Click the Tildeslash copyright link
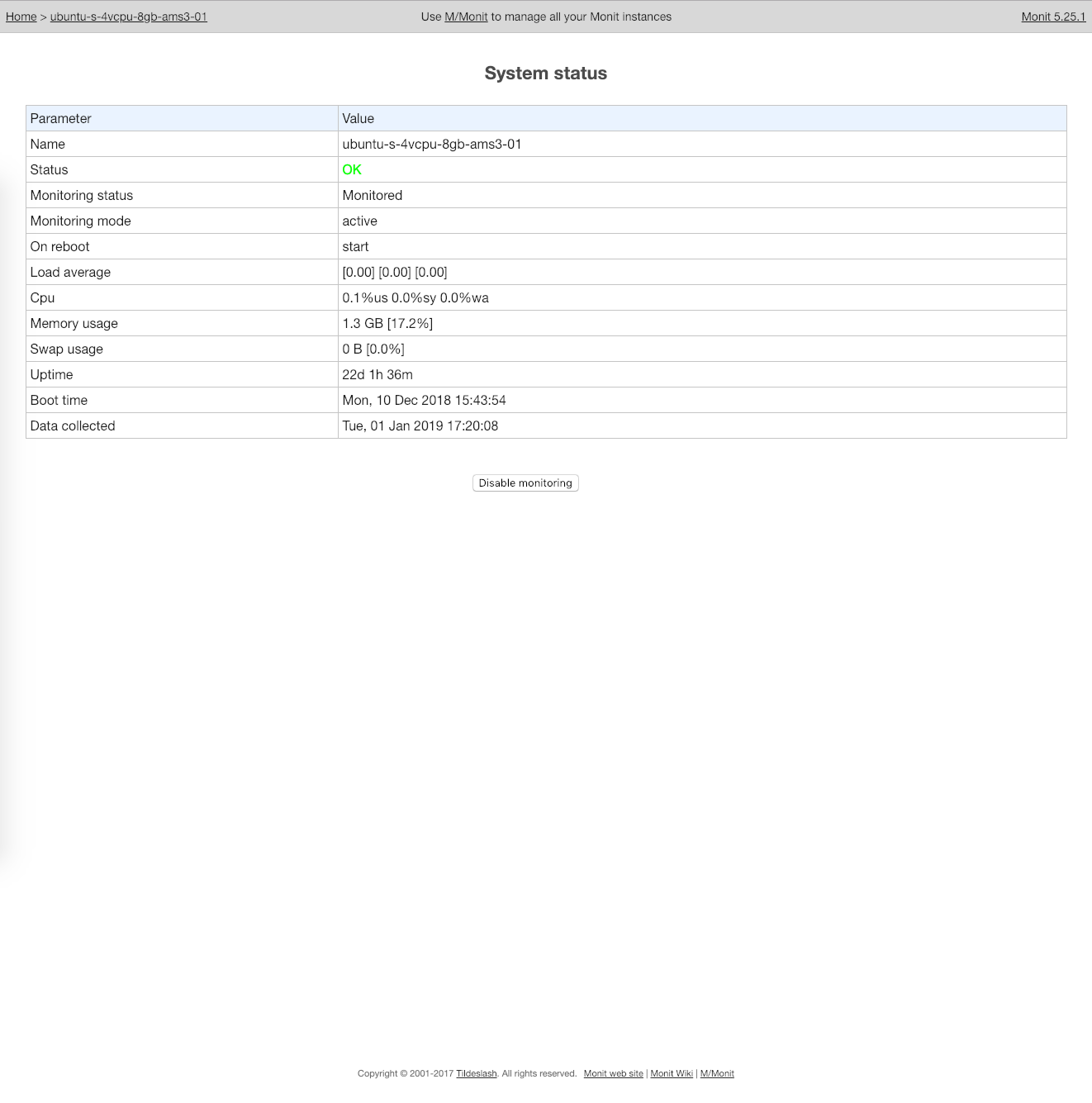This screenshot has width=1092, height=1103. [477, 1073]
